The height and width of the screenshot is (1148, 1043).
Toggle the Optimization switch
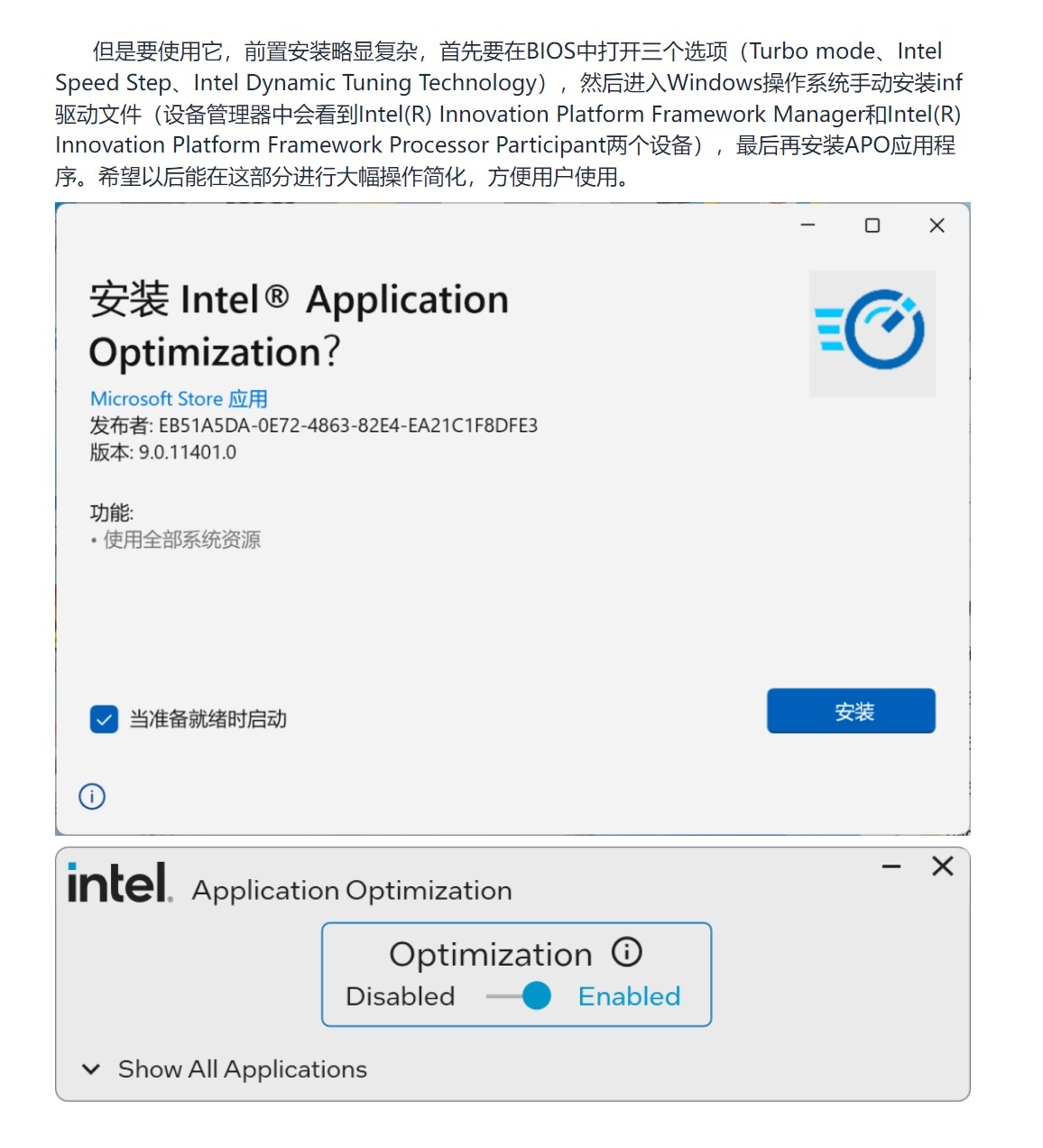[x=519, y=996]
